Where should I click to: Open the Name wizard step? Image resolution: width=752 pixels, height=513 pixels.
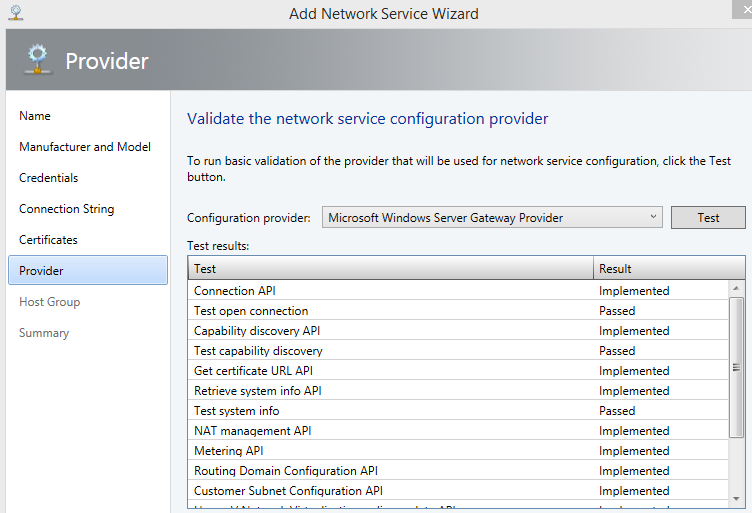click(x=35, y=116)
